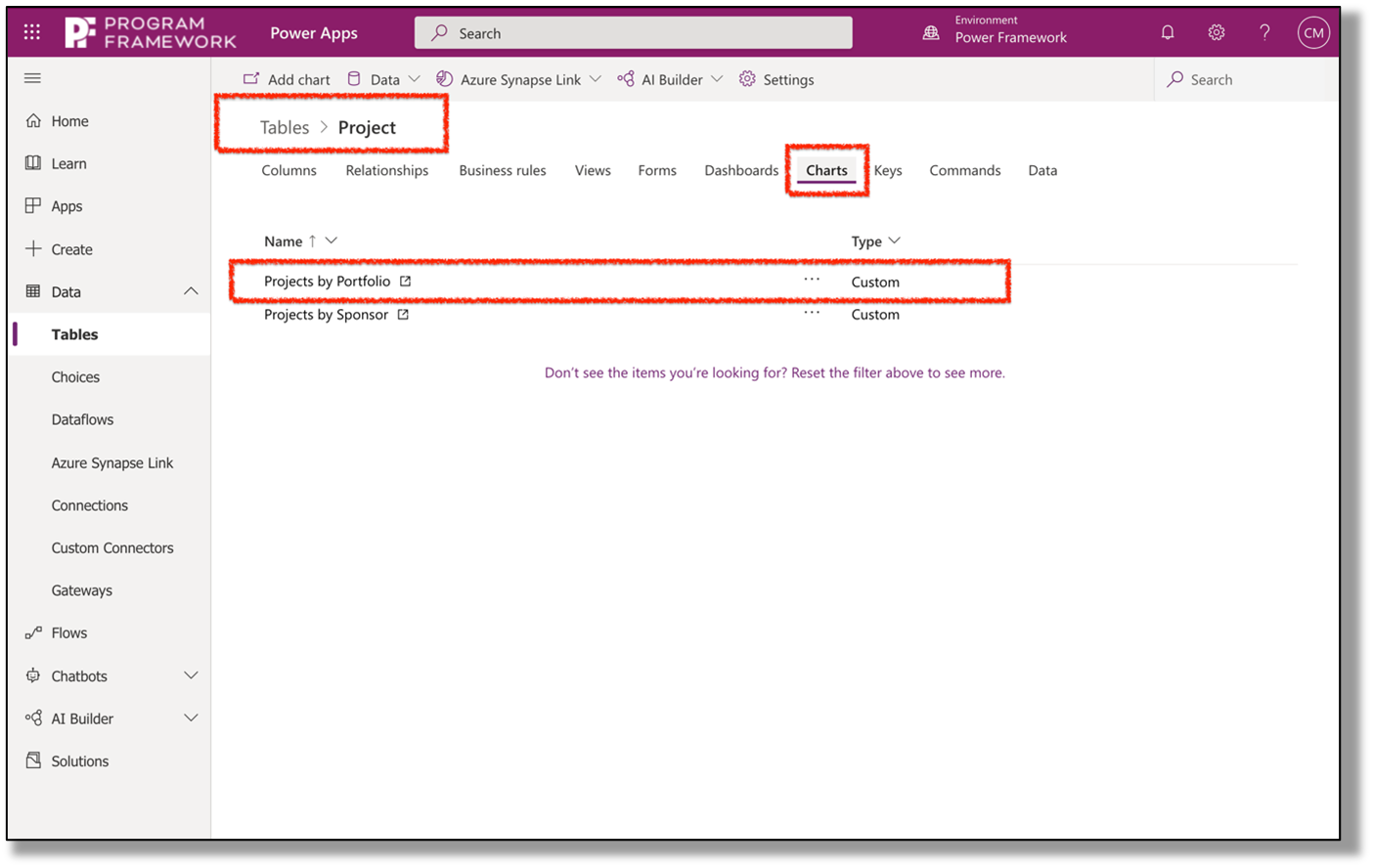Select Tables in the sidebar
Image resolution: width=1373 pixels, height=868 pixels.
pos(109,334)
